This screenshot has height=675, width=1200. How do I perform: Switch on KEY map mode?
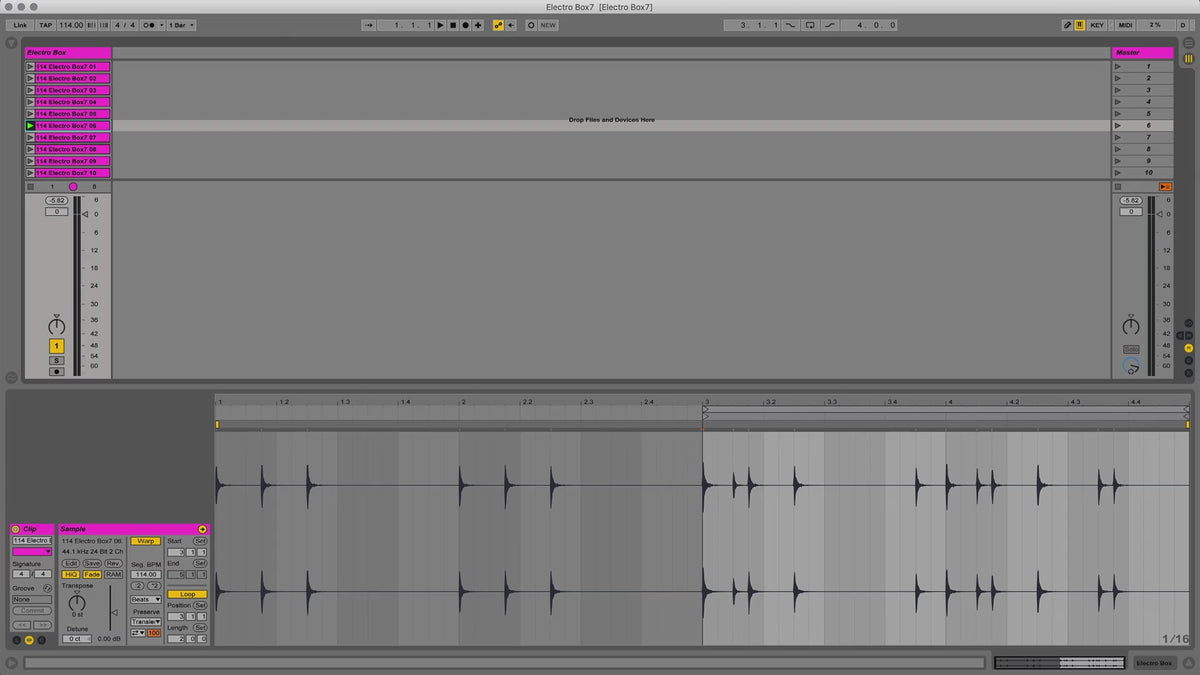tap(1097, 25)
